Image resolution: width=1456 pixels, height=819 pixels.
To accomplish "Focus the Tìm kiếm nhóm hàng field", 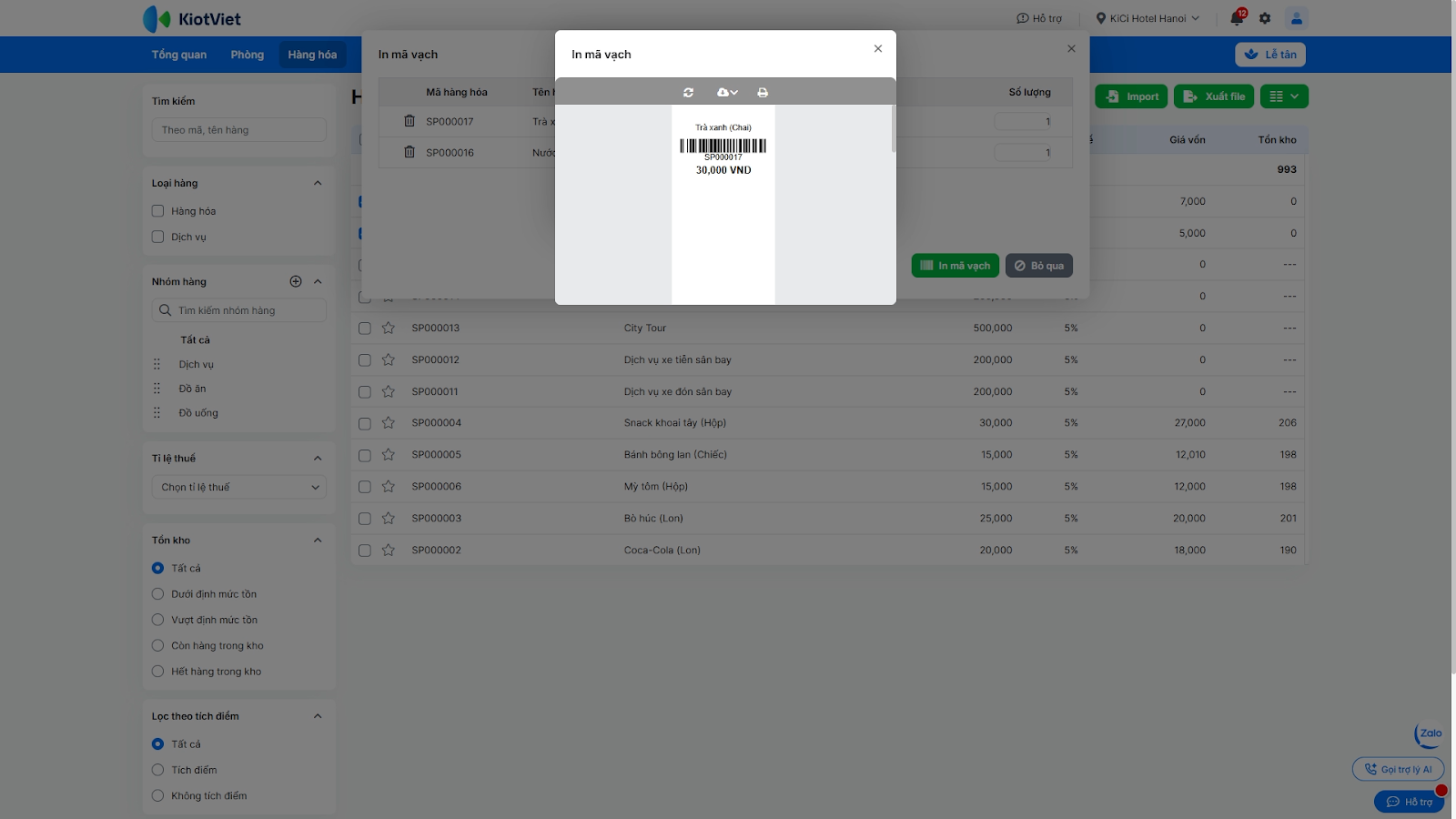I will (239, 310).
